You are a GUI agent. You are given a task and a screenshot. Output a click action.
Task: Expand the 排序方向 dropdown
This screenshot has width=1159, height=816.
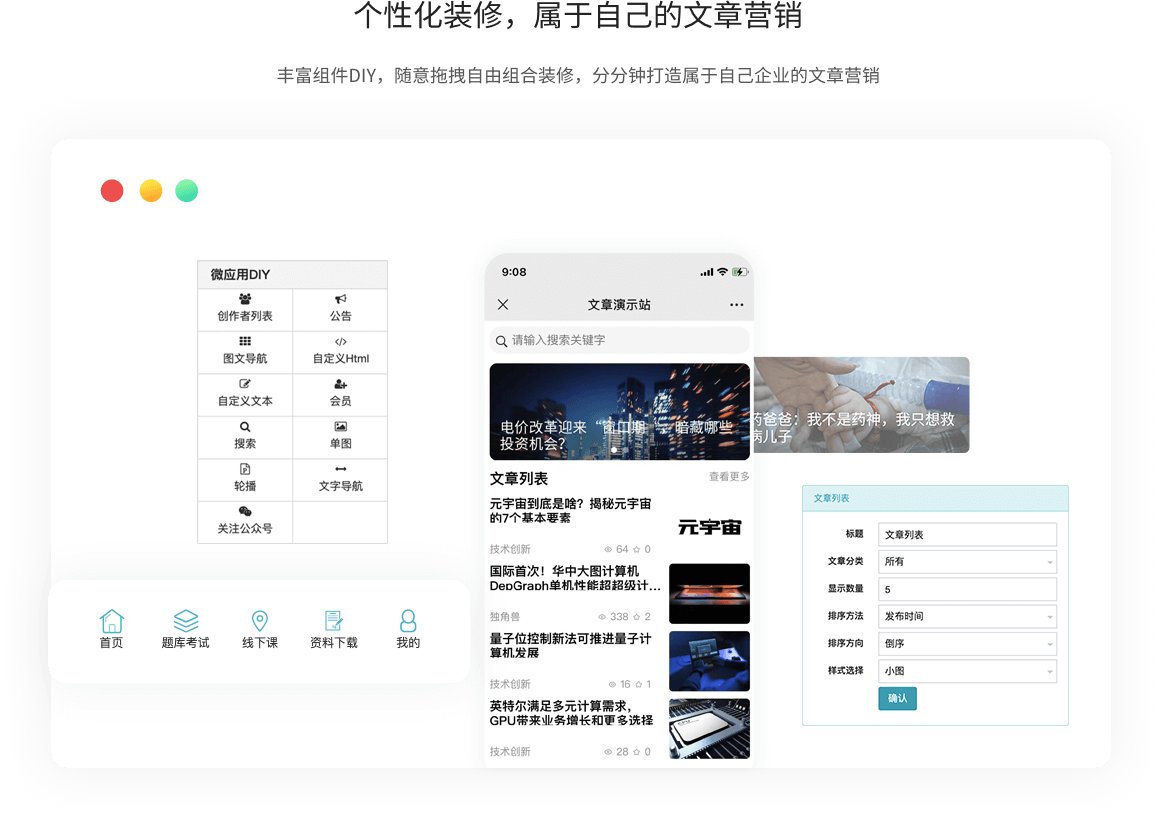966,644
